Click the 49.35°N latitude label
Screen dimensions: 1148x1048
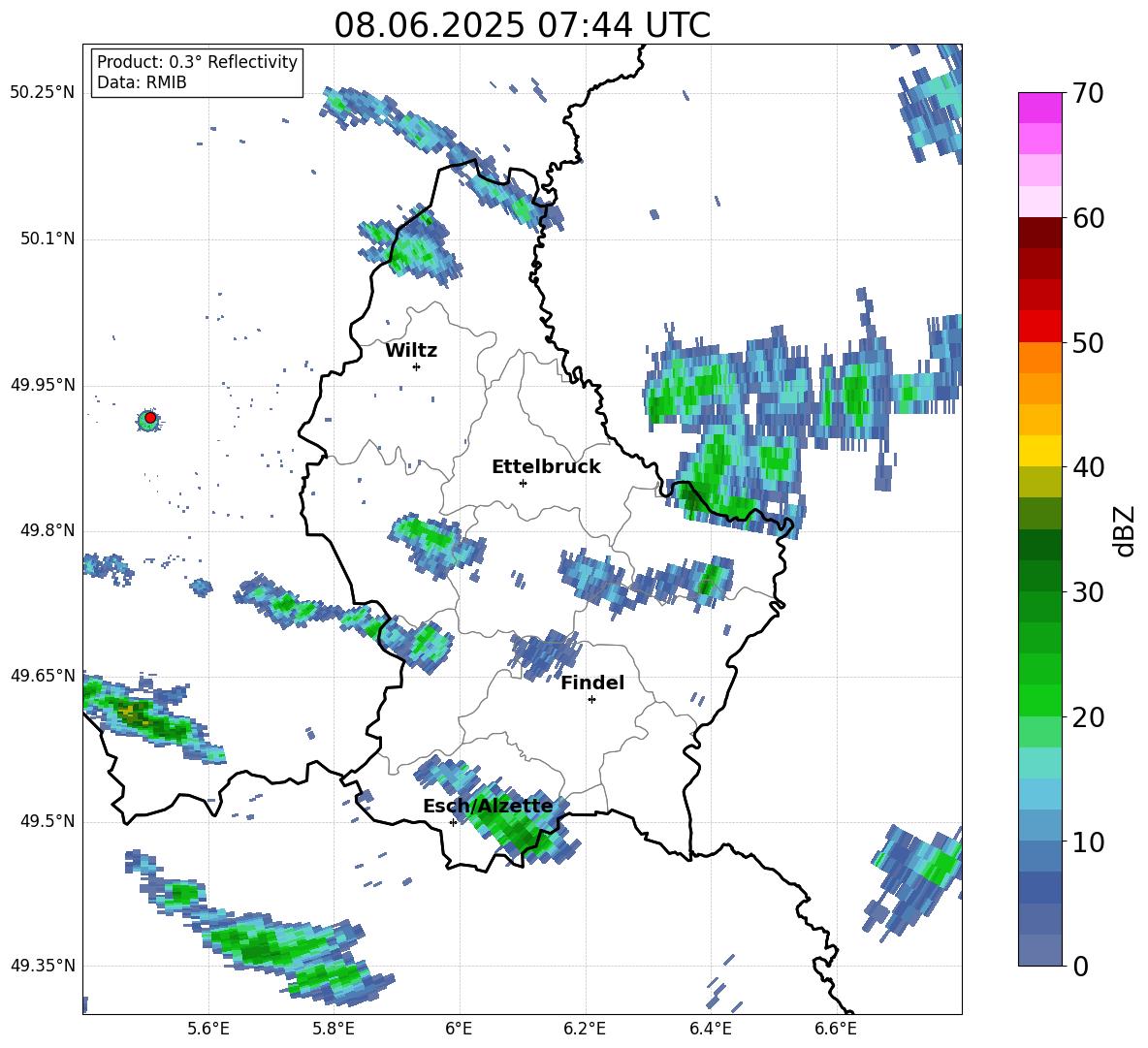pyautogui.click(x=43, y=966)
